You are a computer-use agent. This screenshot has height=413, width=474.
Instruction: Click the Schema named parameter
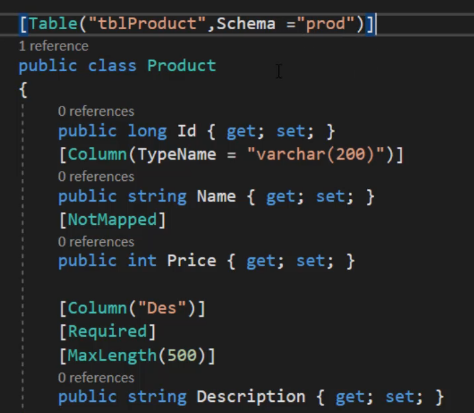tap(246, 24)
